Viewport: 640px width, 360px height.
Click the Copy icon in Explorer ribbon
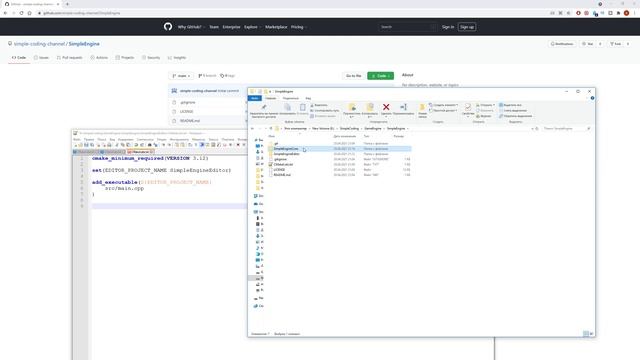coord(287,107)
